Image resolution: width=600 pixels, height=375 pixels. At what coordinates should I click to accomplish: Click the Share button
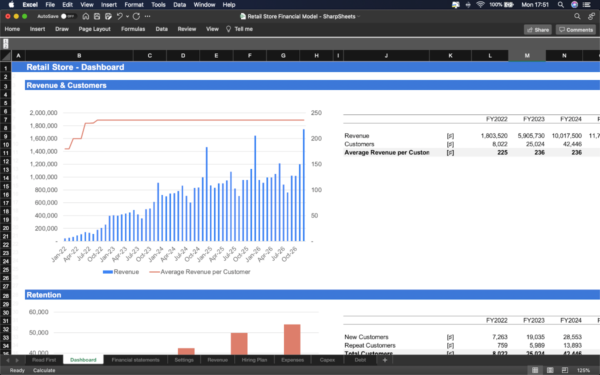point(538,30)
